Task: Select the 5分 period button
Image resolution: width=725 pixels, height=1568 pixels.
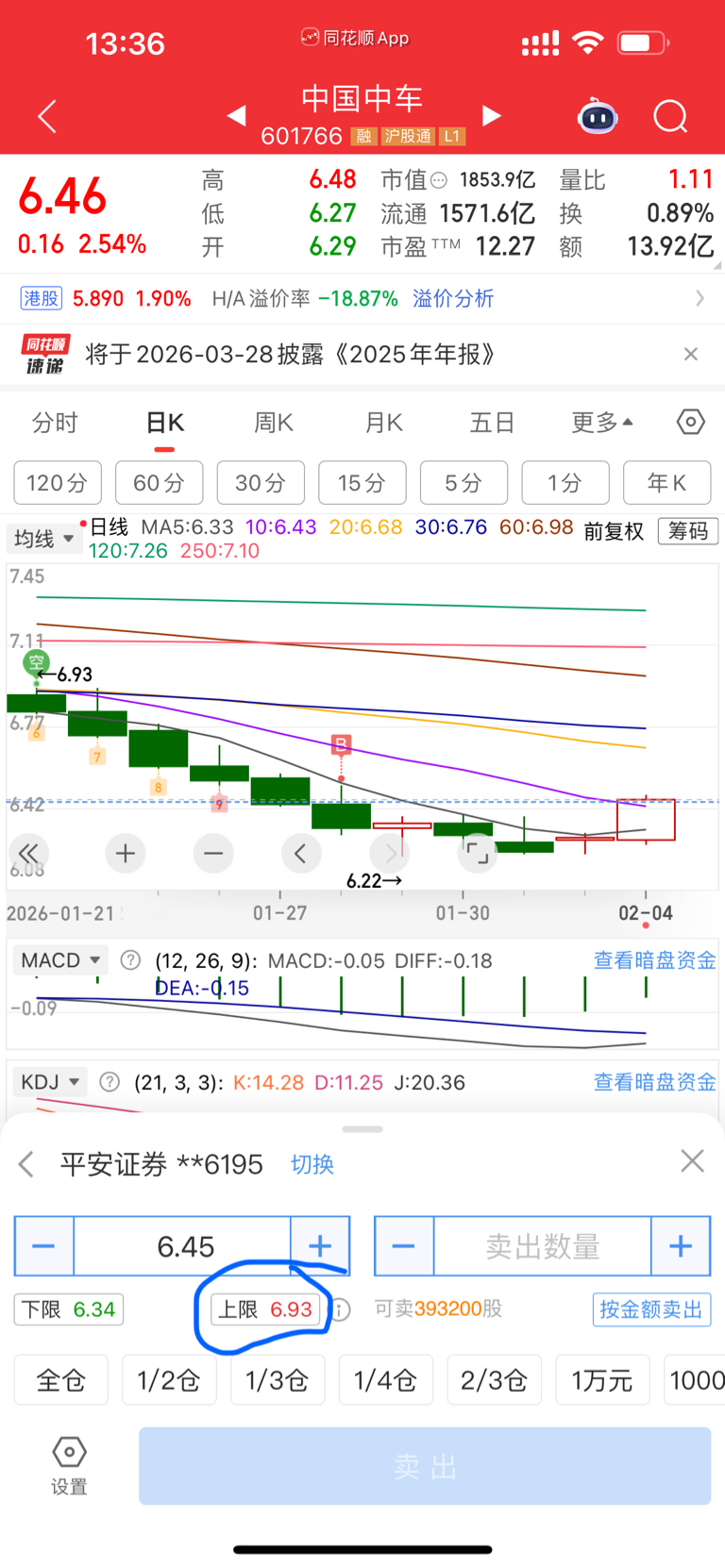Action: [464, 483]
